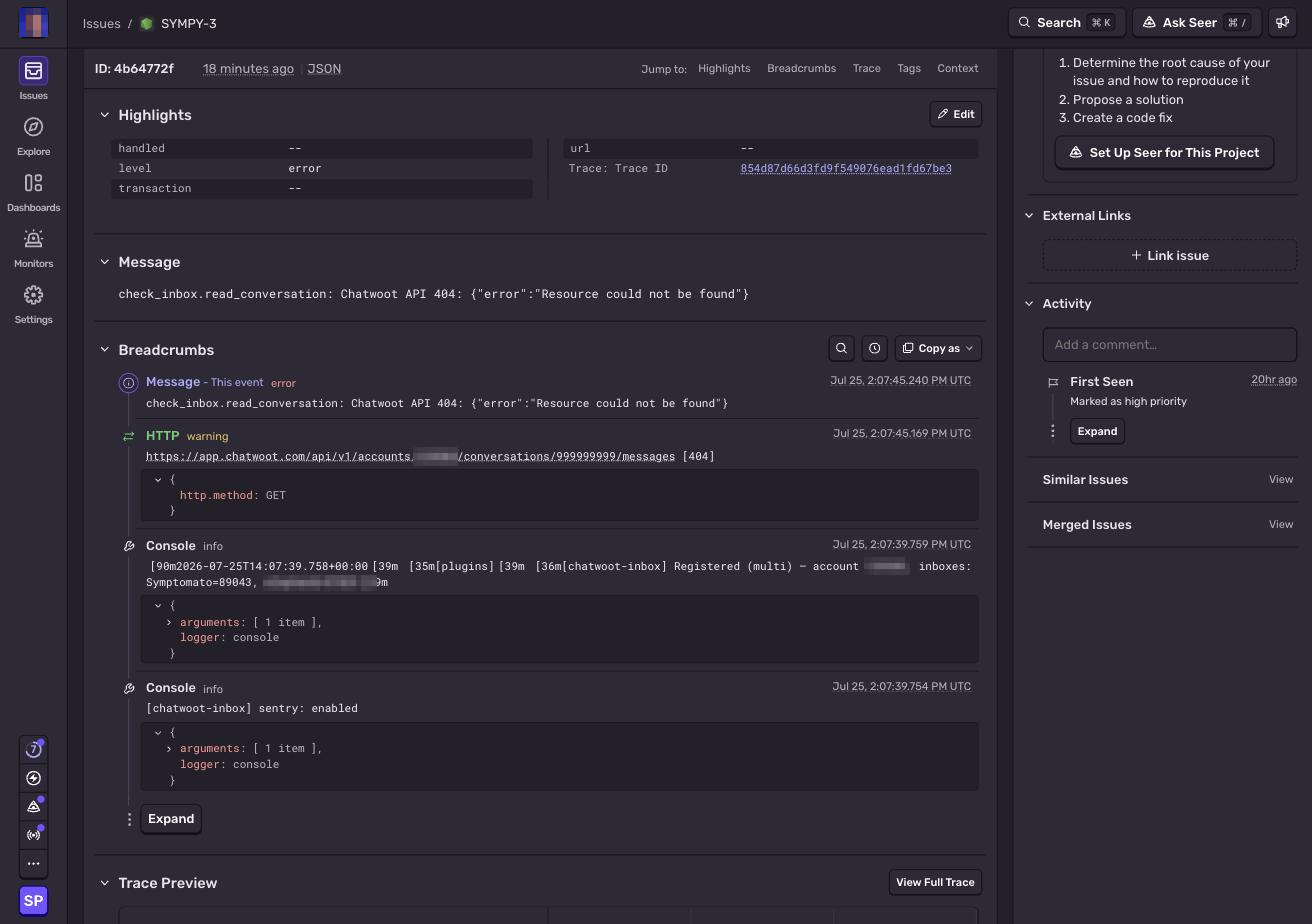Screen dimensions: 1312x924
Task: Expand more breadcrumbs
Action: click(x=171, y=819)
